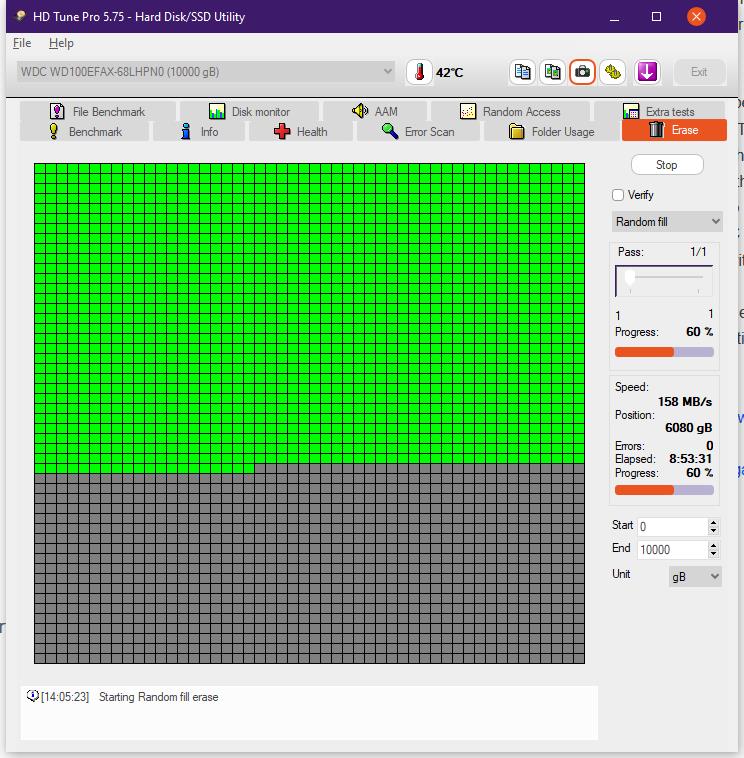Switch to the Random Access tab
The height and width of the screenshot is (758, 744).
tap(510, 111)
